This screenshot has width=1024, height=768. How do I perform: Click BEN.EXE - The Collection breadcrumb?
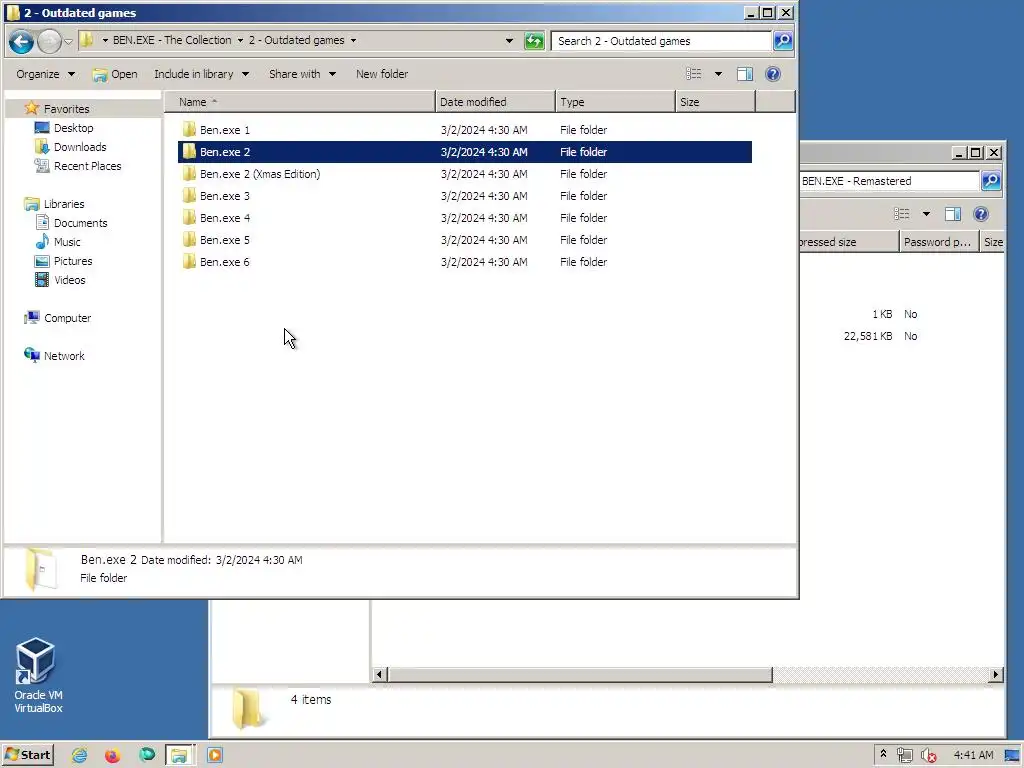pyautogui.click(x=172, y=40)
